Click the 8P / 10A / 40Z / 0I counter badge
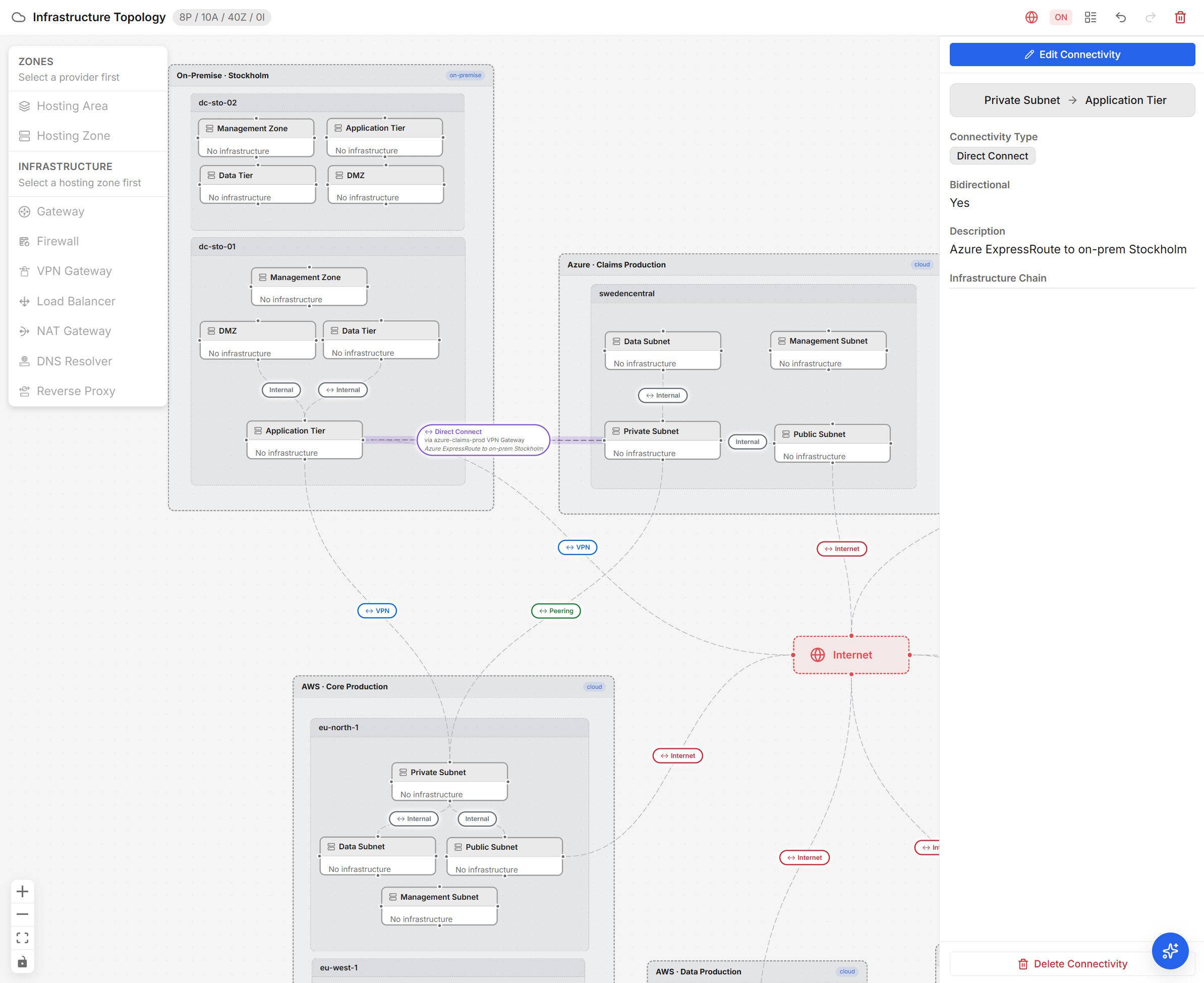Screen dimensions: 1204x983 222,17
